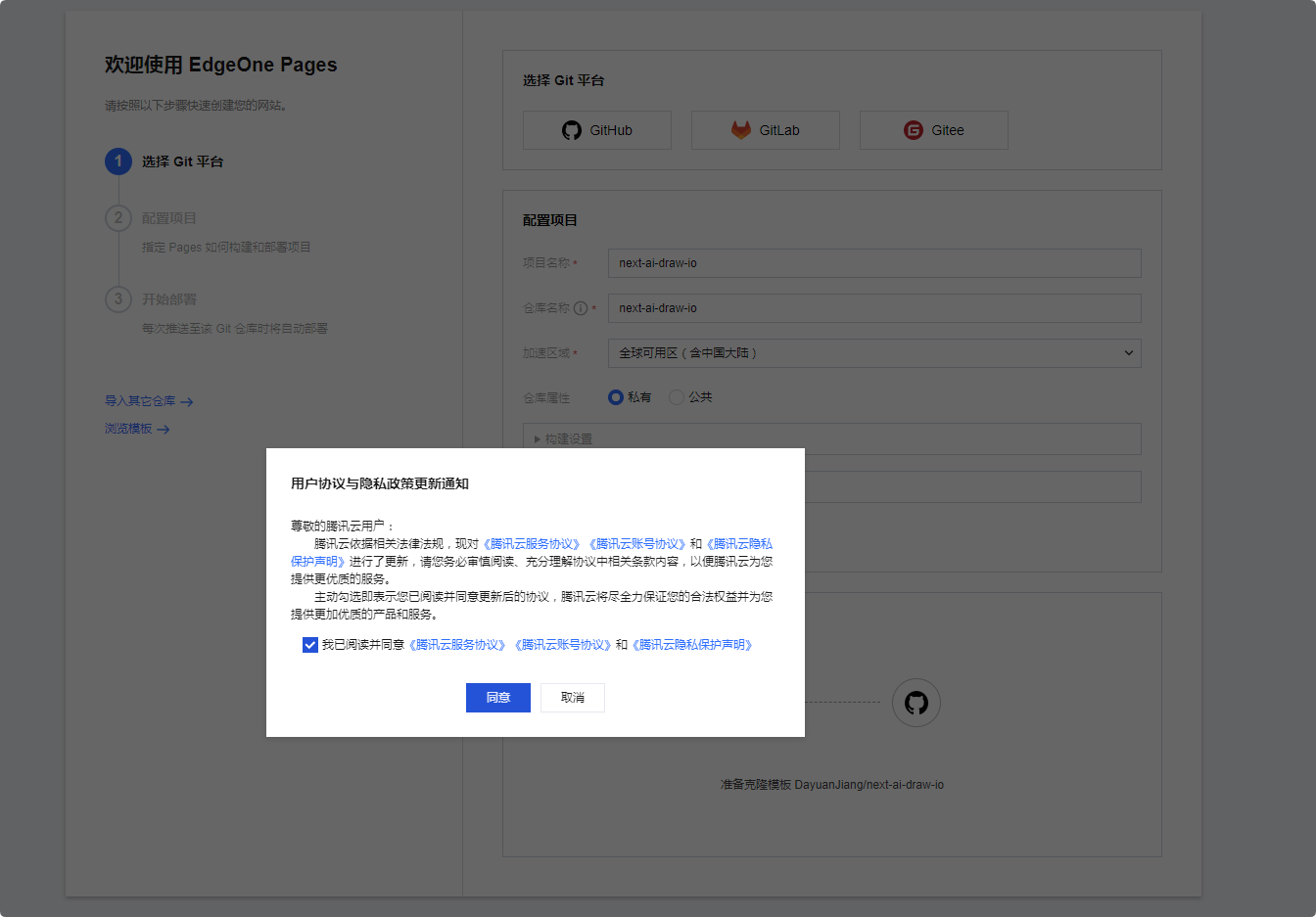Image resolution: width=1316 pixels, height=917 pixels.
Task: Click the Gitee logo icon
Action: point(914,130)
